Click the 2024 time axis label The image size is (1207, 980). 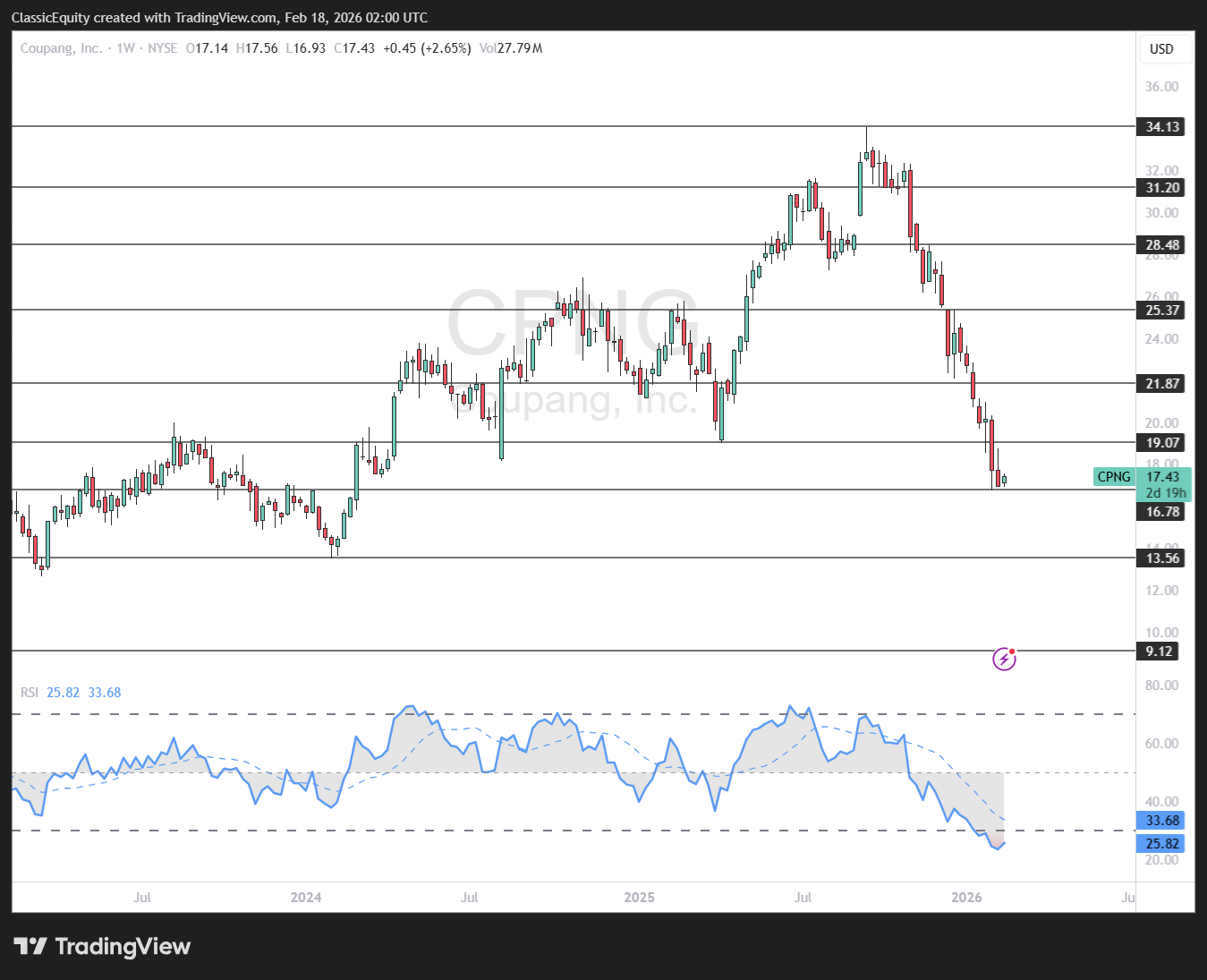306,898
